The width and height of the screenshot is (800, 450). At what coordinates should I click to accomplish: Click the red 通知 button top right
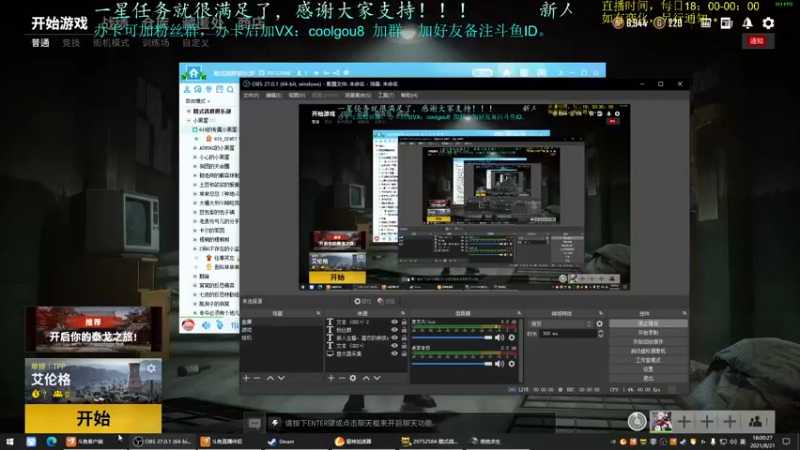click(757, 41)
